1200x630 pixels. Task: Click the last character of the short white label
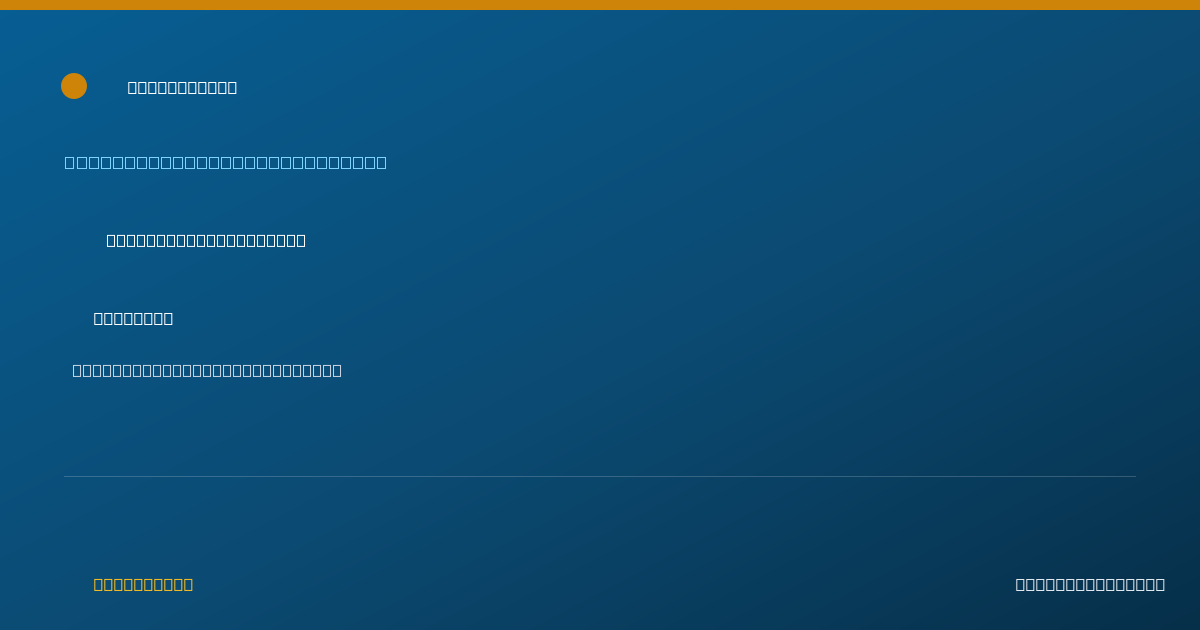pos(168,318)
